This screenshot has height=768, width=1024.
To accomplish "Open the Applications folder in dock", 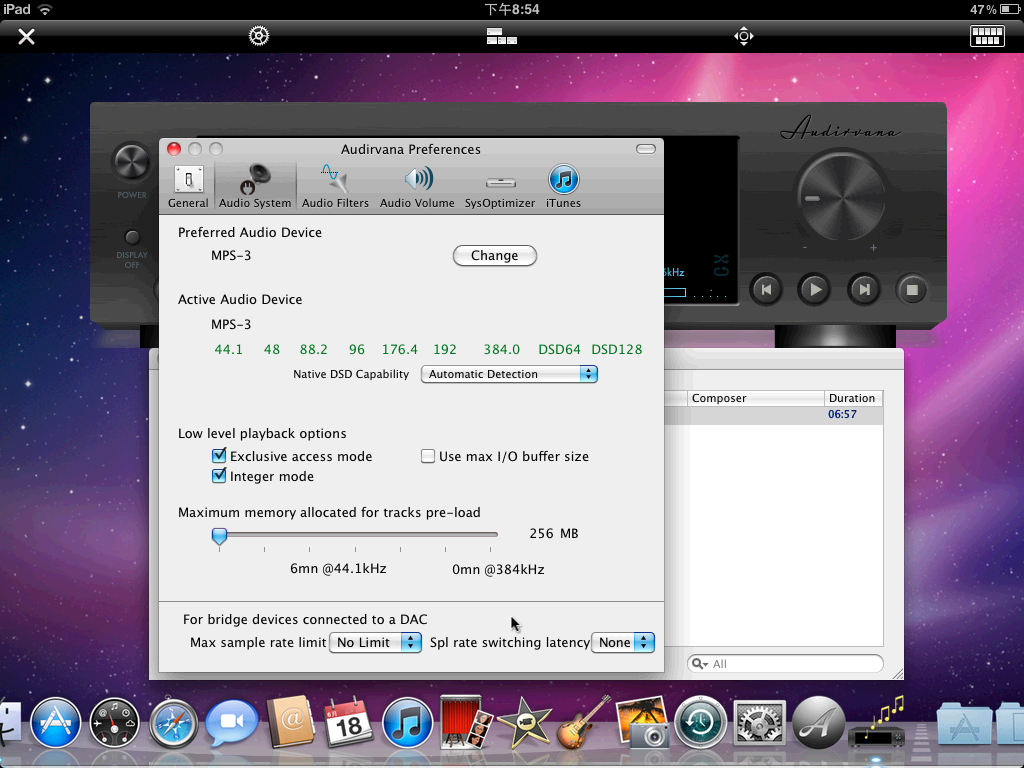I will (x=965, y=723).
